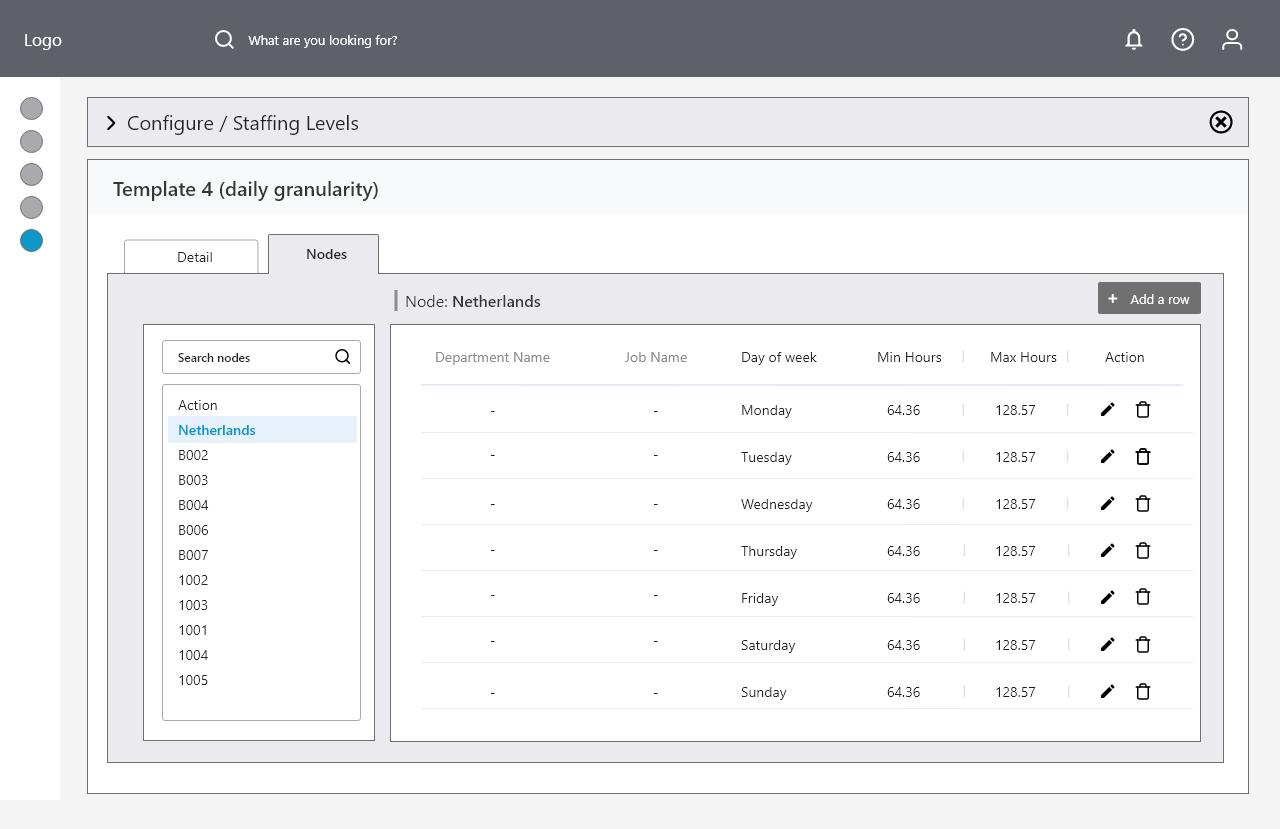Click the Day of week column header

click(779, 357)
